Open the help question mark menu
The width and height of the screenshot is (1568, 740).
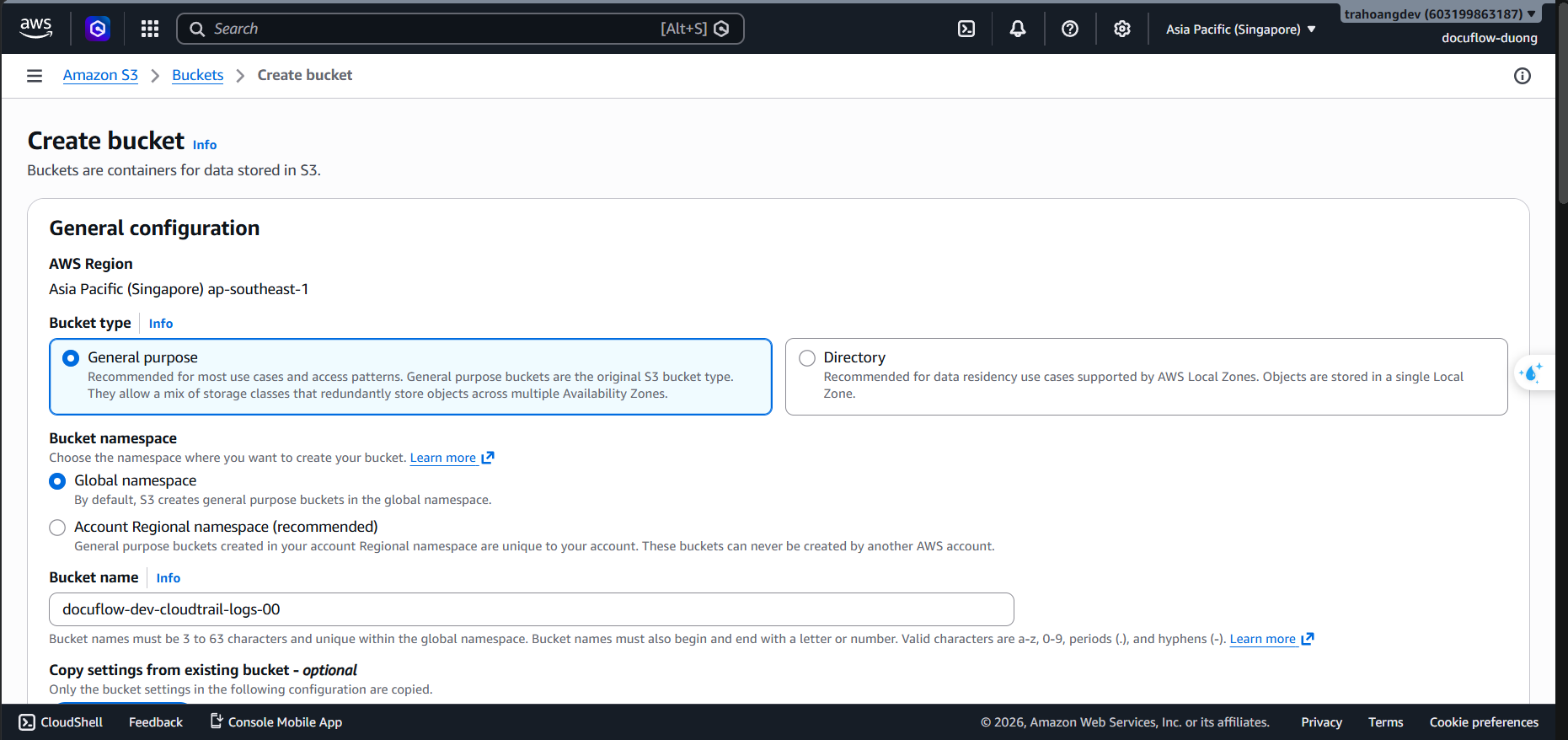tap(1070, 29)
